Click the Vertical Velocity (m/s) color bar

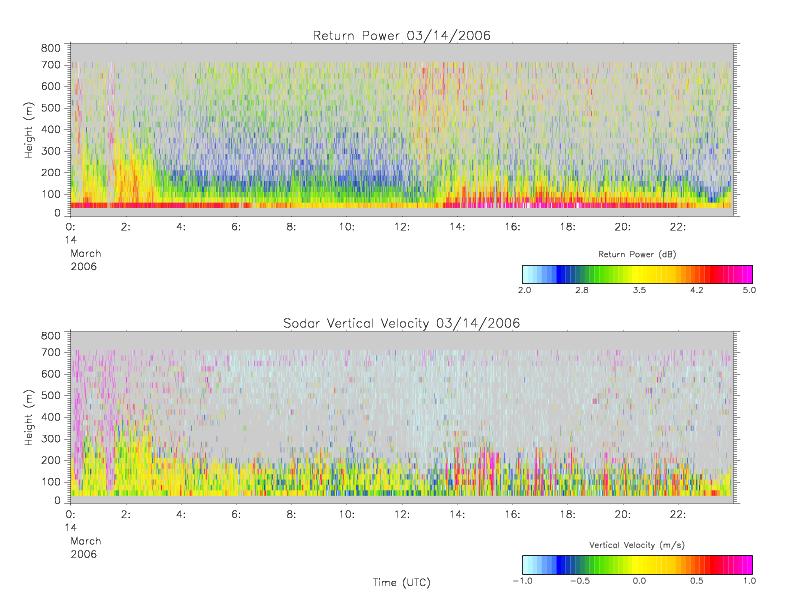tap(637, 565)
